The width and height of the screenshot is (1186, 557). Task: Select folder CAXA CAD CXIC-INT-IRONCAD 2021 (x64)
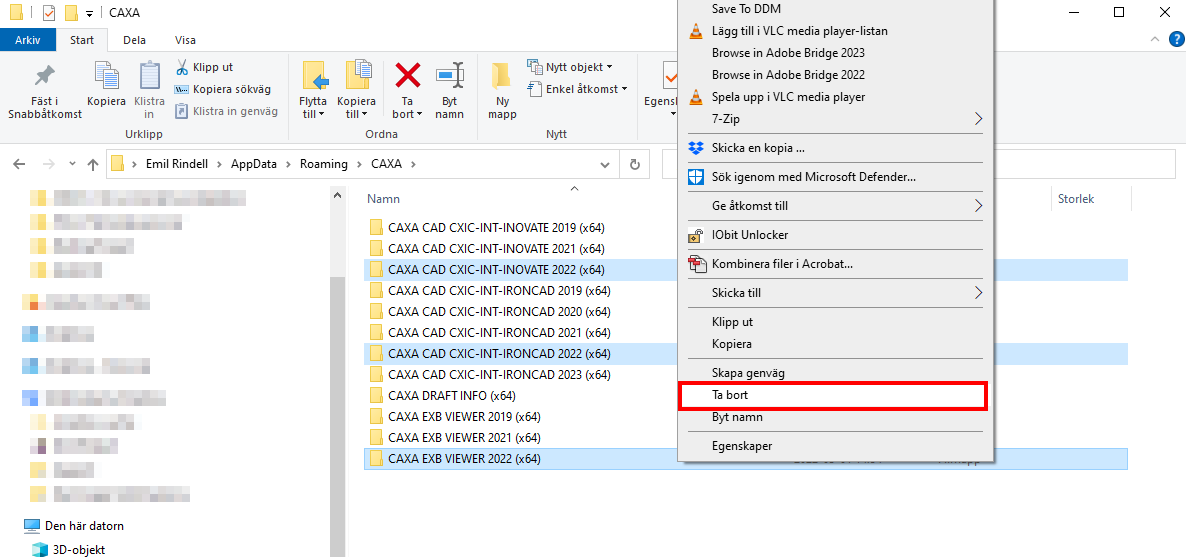[499, 332]
